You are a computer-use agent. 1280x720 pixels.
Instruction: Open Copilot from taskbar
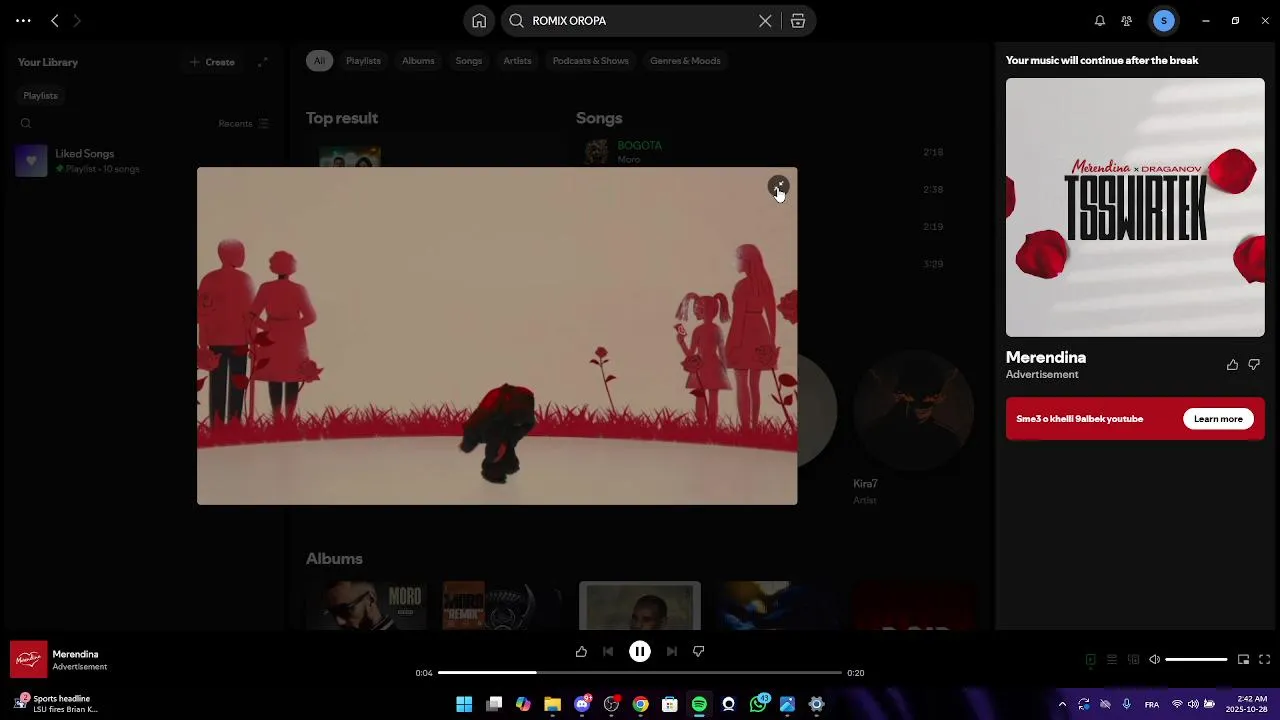pos(523,704)
